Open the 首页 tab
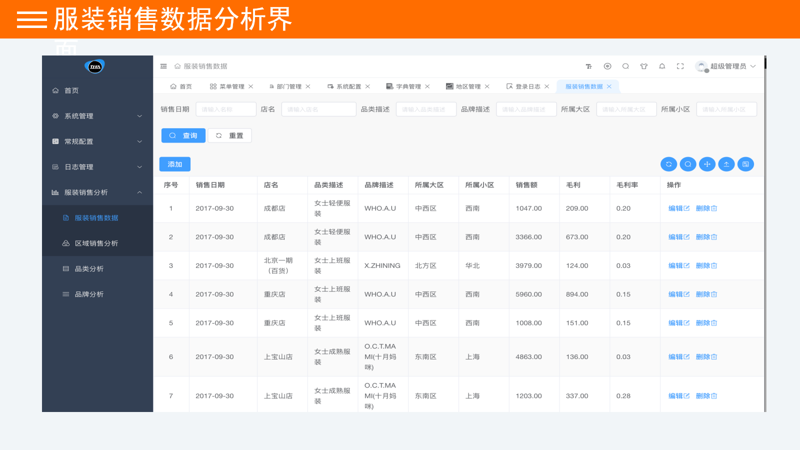The width and height of the screenshot is (800, 450). click(181, 87)
